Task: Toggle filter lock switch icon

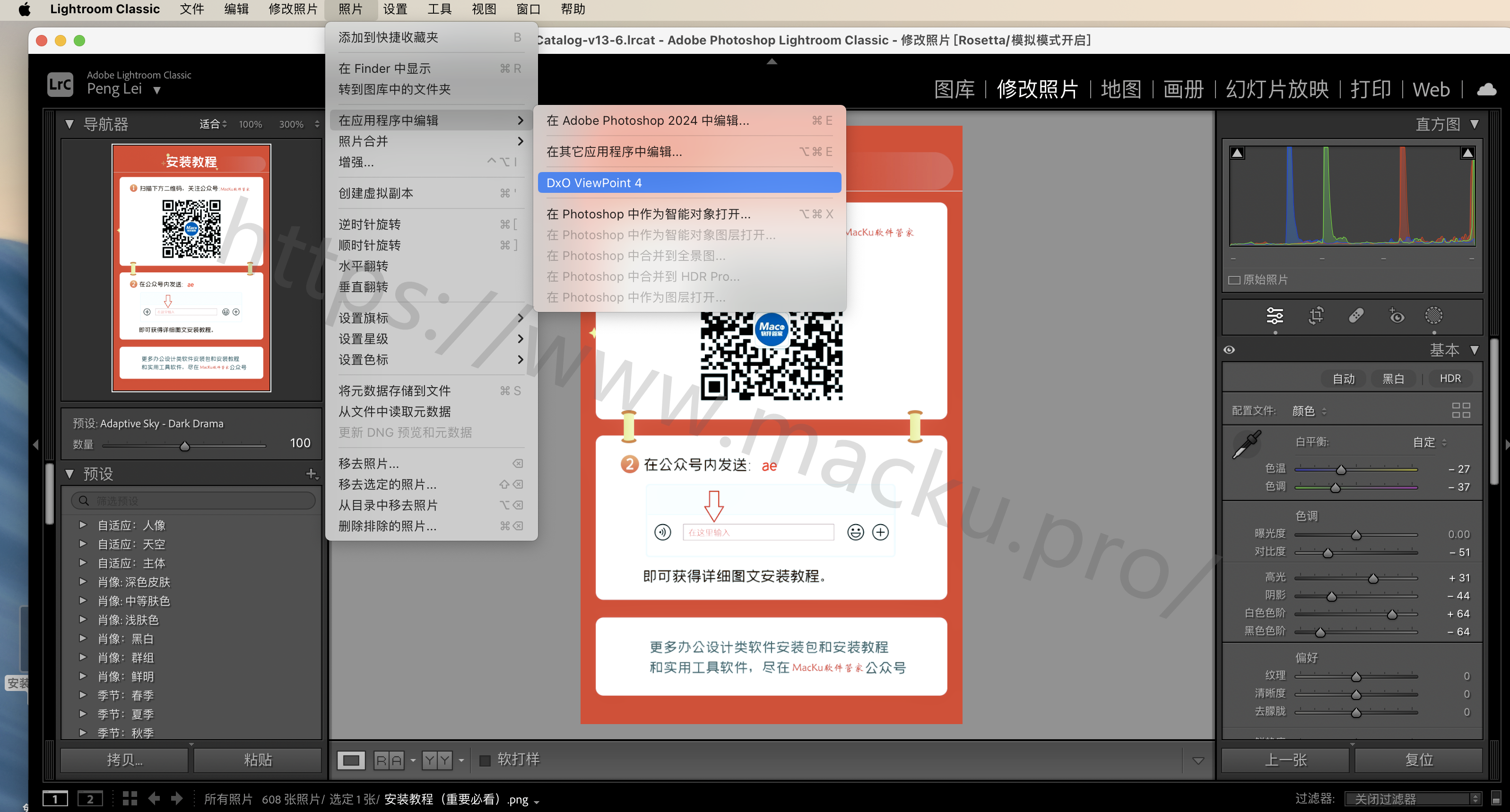Action: pos(1496,798)
